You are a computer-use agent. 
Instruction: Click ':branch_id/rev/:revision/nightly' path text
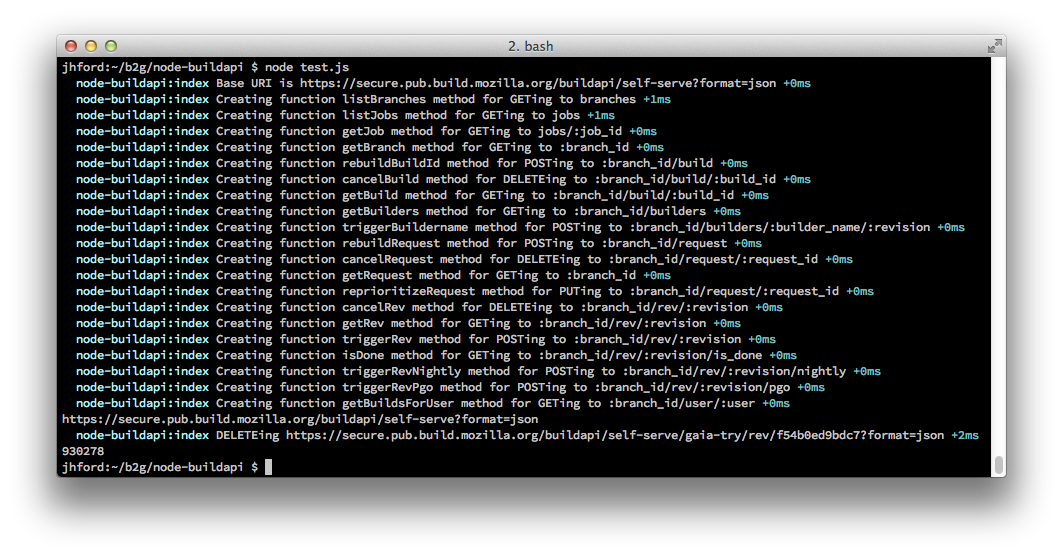point(734,371)
